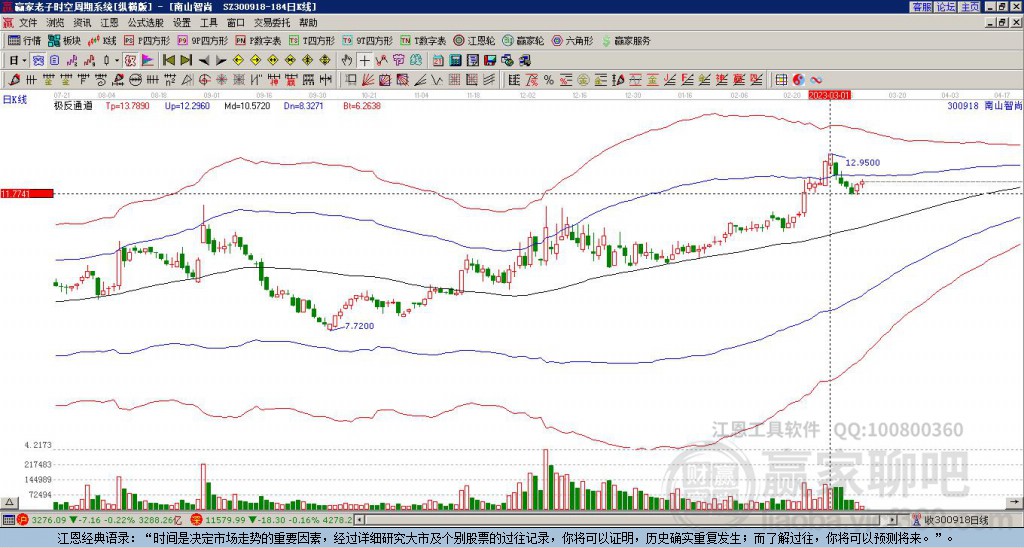Click the 7.7200 low price label
Screen dimensions: 1024x548
tap(359, 325)
